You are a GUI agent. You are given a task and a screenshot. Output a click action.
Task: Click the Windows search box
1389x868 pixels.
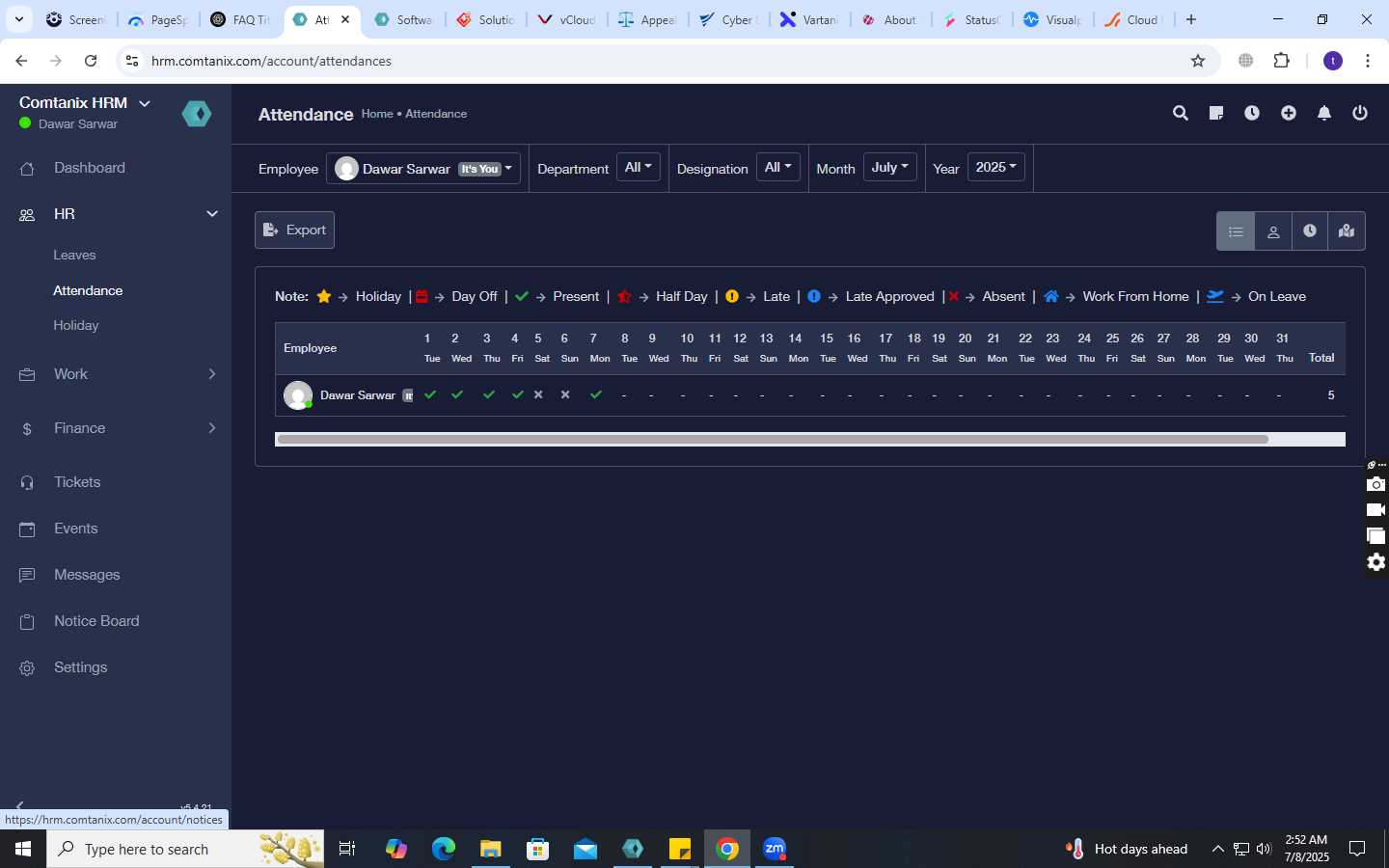(x=185, y=849)
